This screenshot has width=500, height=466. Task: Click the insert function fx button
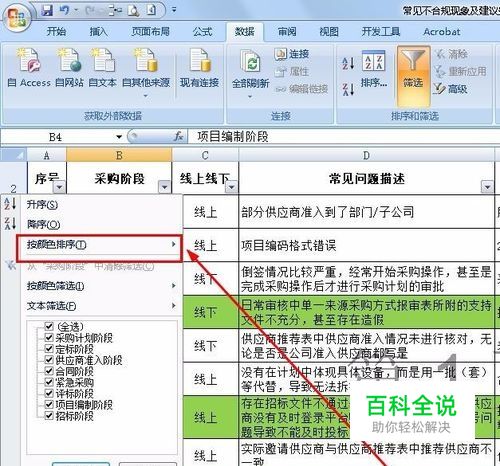click(179, 136)
